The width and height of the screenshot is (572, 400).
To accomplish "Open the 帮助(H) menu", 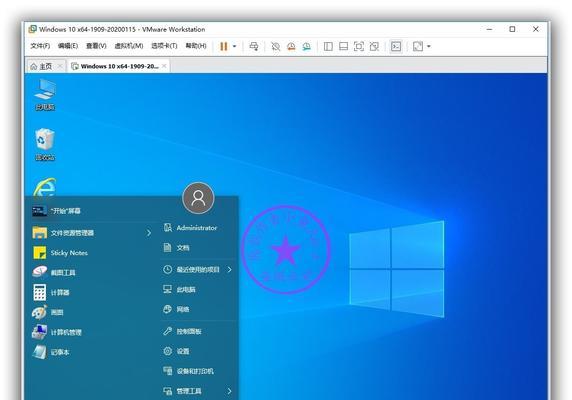I will 196,46.
